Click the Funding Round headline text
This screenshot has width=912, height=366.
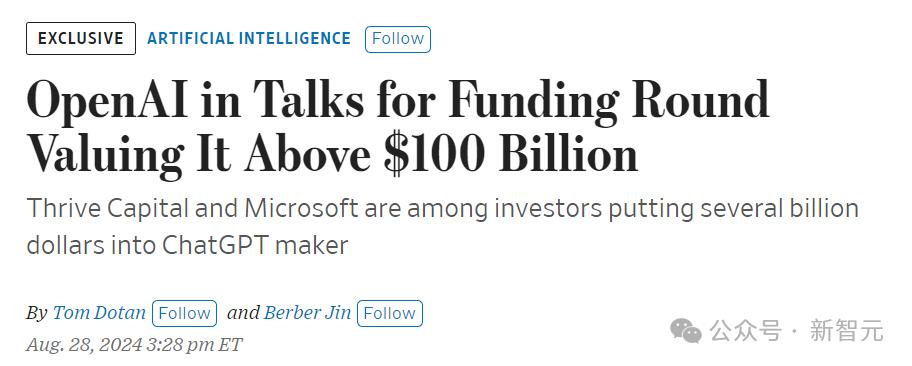[608, 100]
